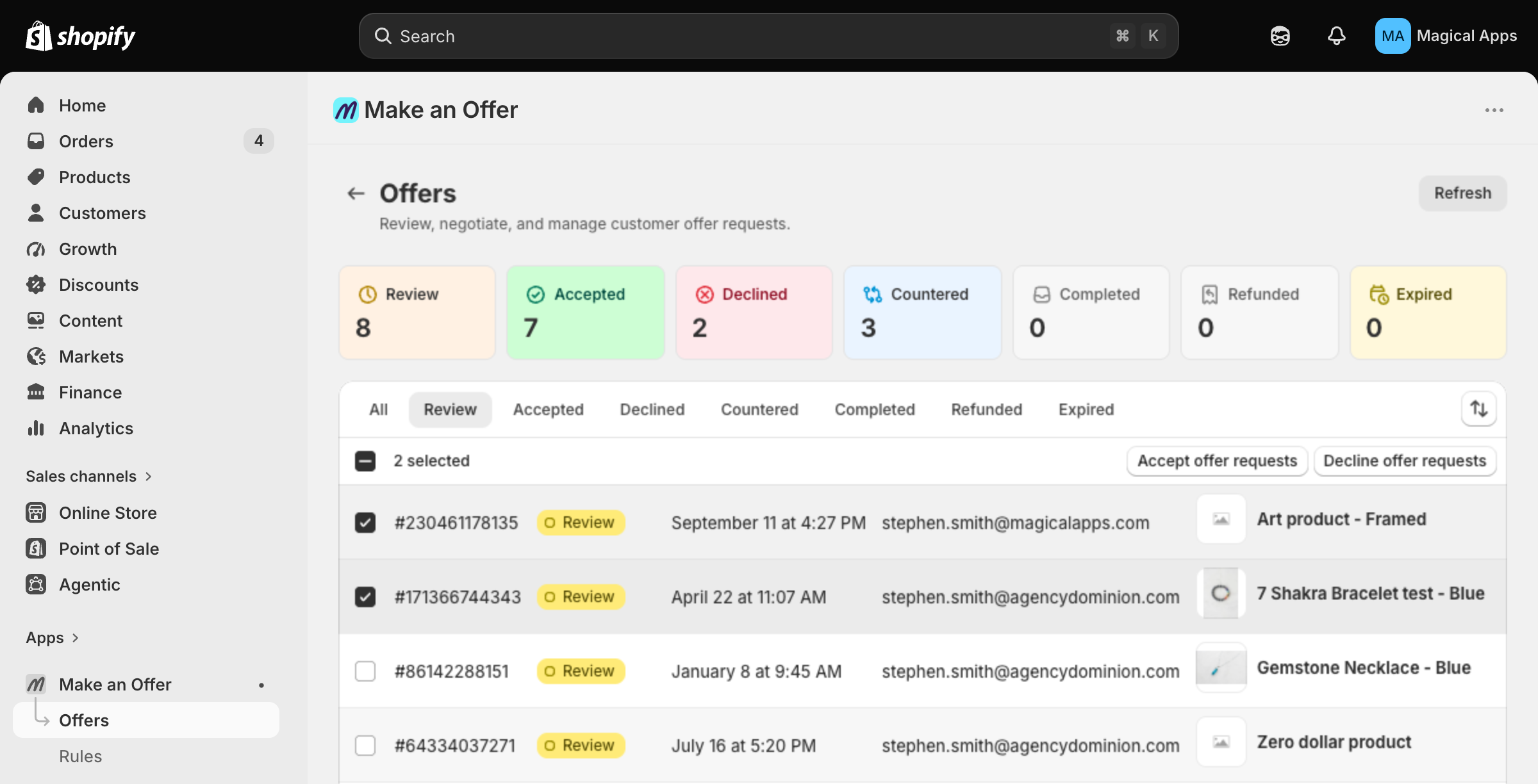Image resolution: width=1538 pixels, height=784 pixels.
Task: Go back using the arrow beside Offers
Action: (x=356, y=193)
